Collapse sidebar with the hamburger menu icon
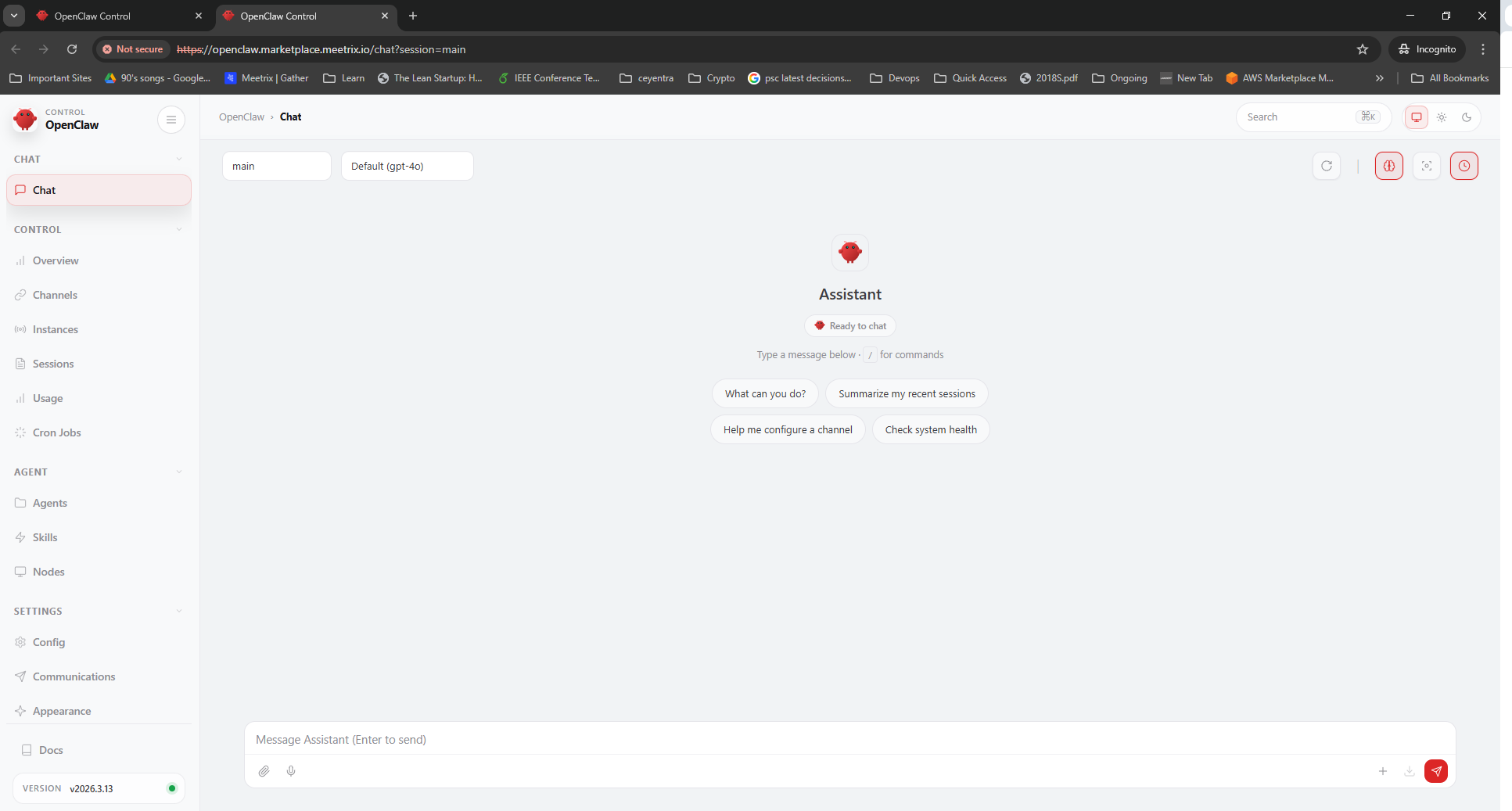Viewport: 1512px width, 811px height. (171, 120)
